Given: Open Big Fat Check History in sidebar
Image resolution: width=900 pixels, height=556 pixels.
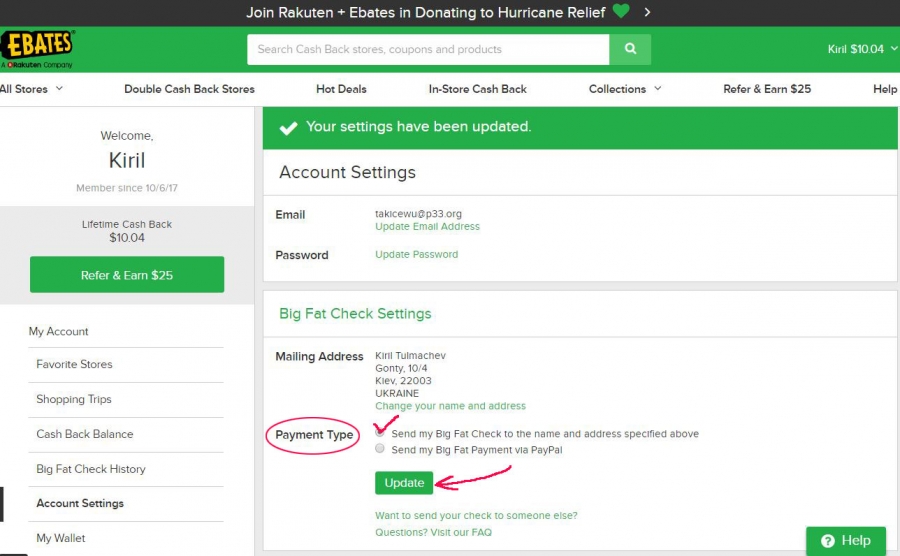Looking at the screenshot, I should 91,469.
